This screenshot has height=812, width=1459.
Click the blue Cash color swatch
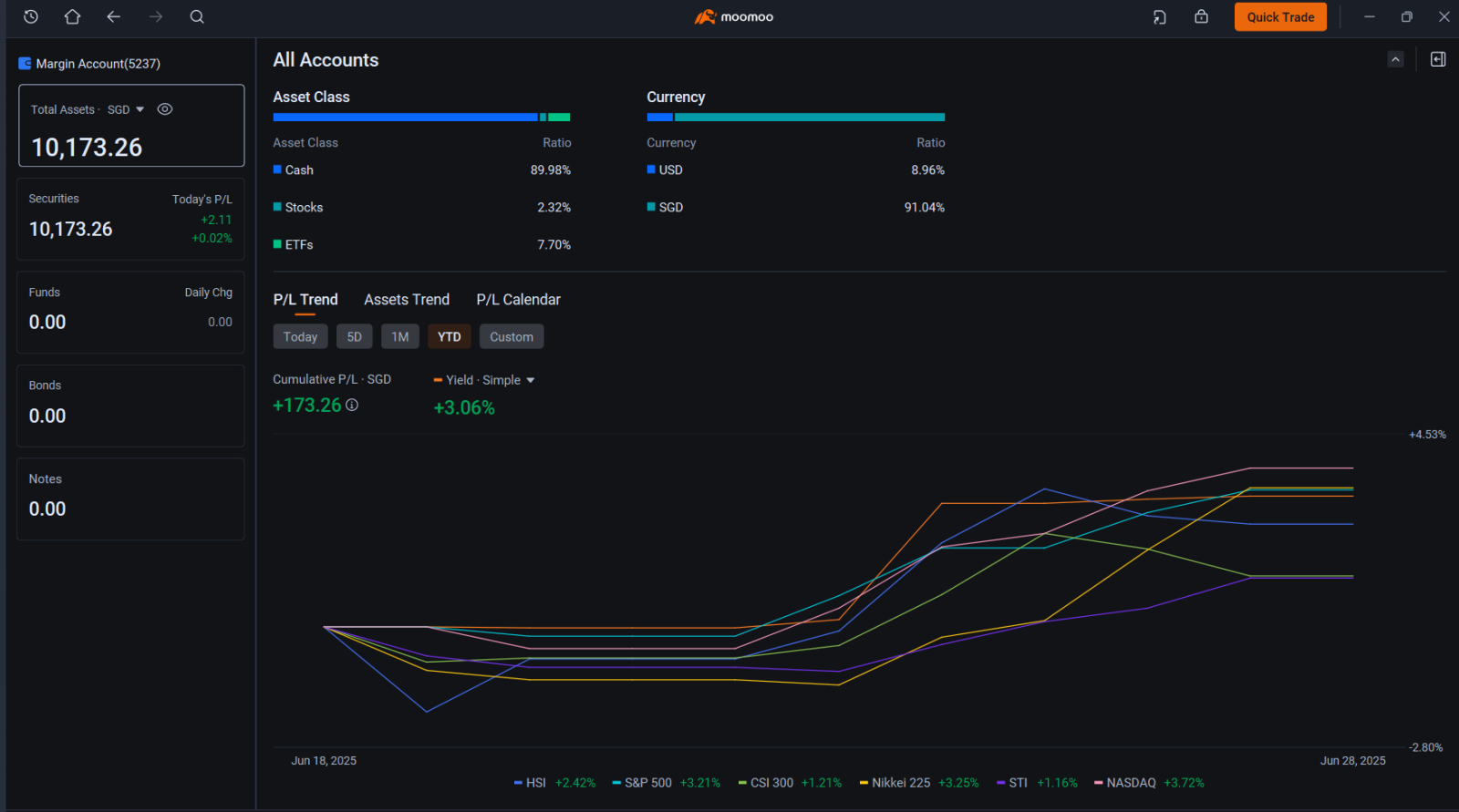point(277,170)
